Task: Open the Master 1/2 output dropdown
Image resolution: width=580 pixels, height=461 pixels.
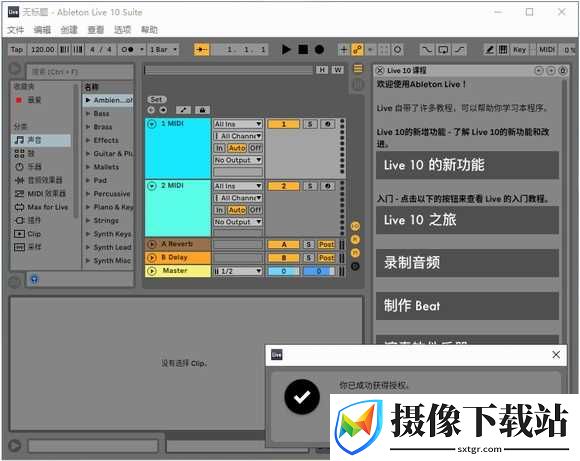Action: point(238,271)
